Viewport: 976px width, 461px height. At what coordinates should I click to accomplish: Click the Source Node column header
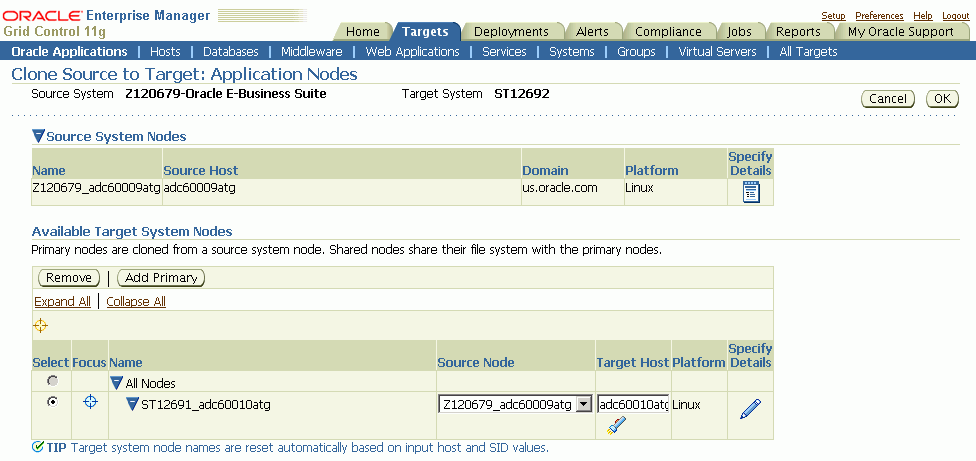point(476,362)
